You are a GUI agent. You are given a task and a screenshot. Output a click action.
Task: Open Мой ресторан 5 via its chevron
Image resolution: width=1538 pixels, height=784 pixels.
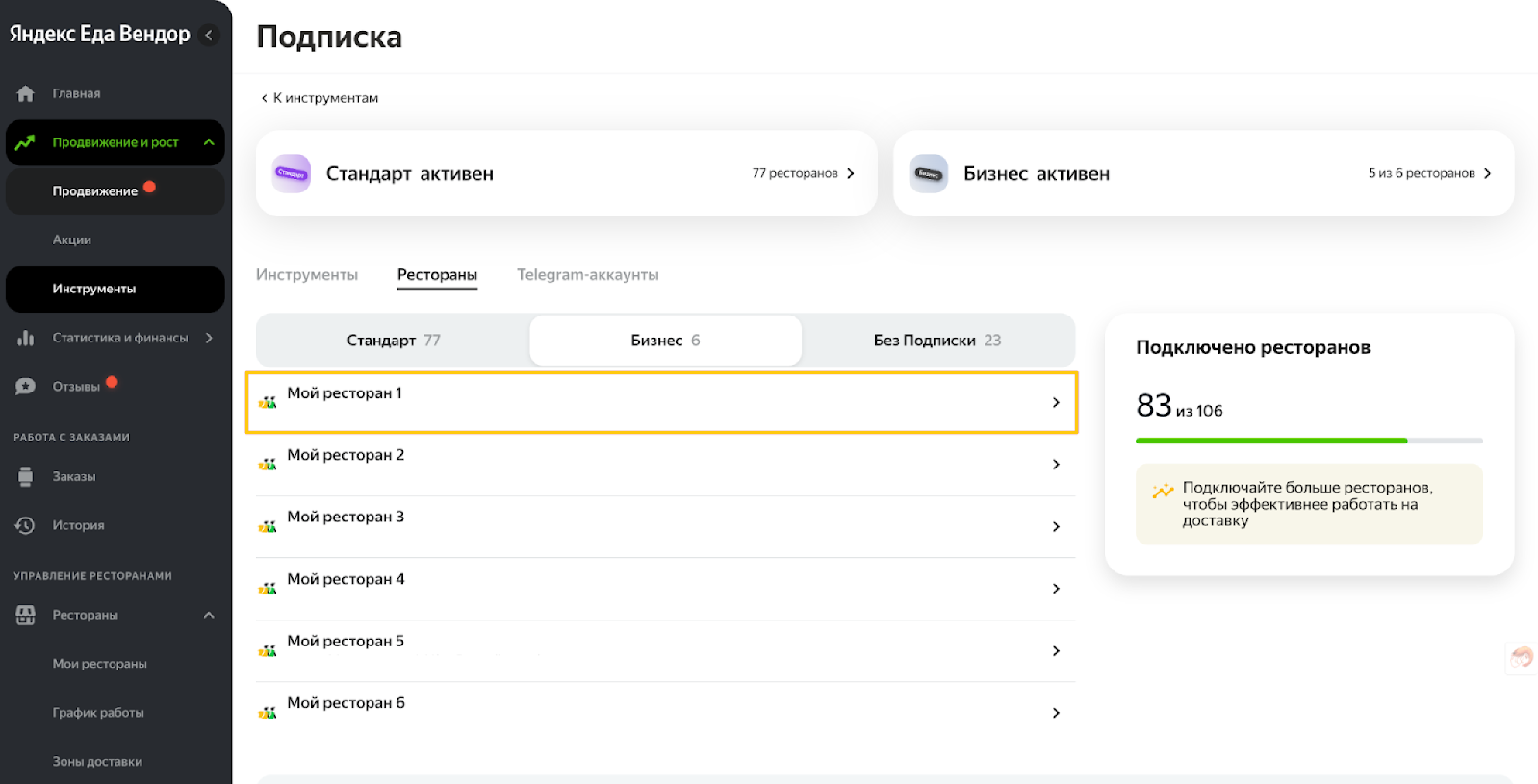(x=1056, y=651)
